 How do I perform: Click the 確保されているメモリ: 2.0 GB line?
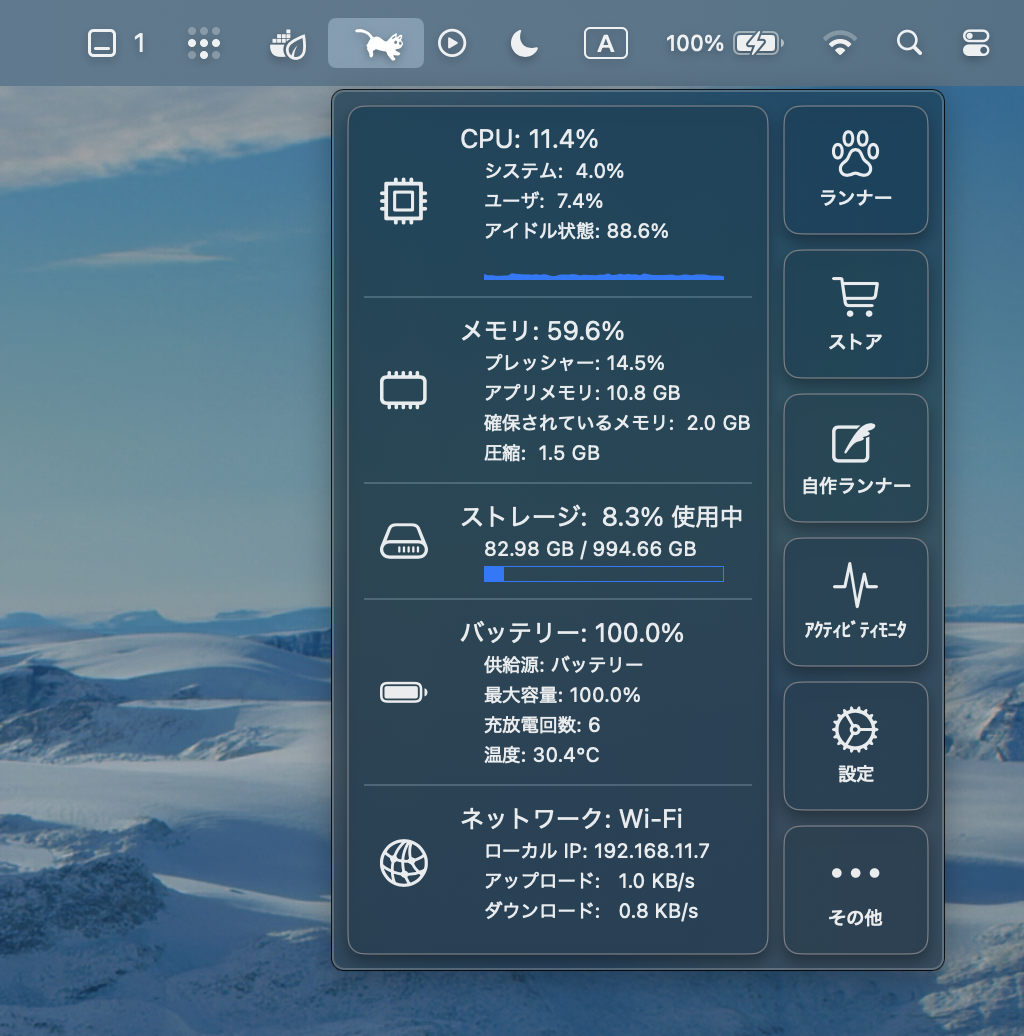(x=617, y=423)
